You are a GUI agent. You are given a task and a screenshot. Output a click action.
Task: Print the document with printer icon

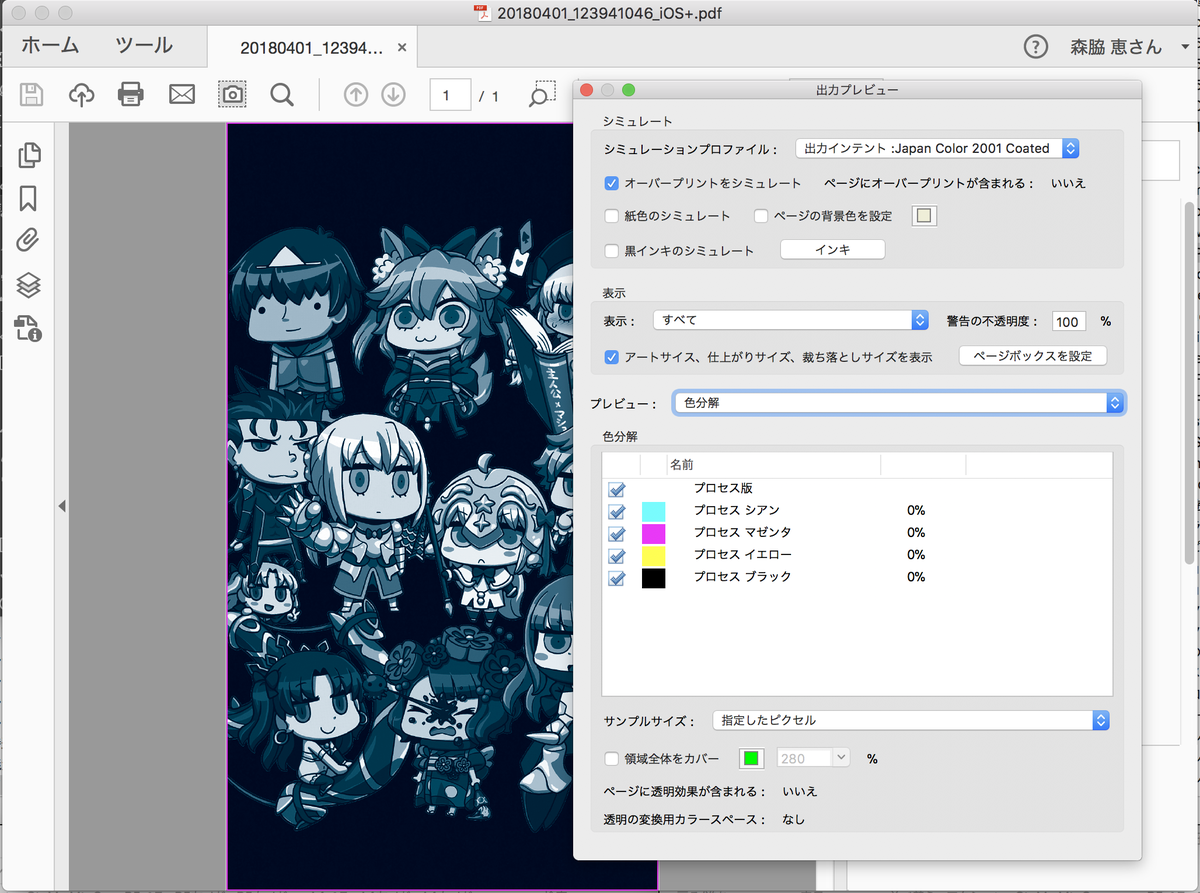point(131,95)
